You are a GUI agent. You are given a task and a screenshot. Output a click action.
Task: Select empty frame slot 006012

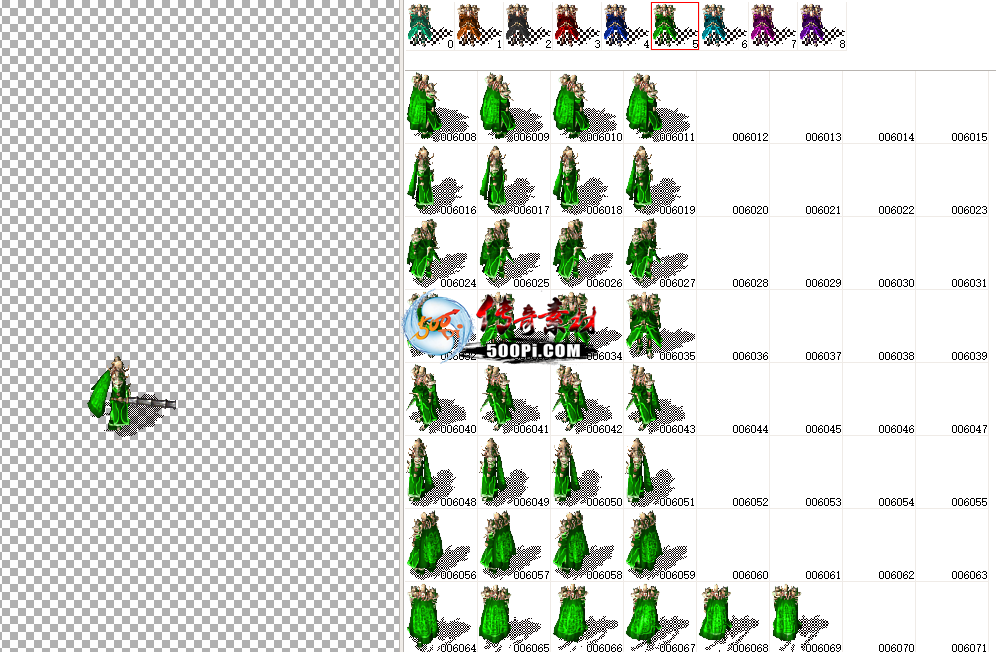[x=733, y=107]
